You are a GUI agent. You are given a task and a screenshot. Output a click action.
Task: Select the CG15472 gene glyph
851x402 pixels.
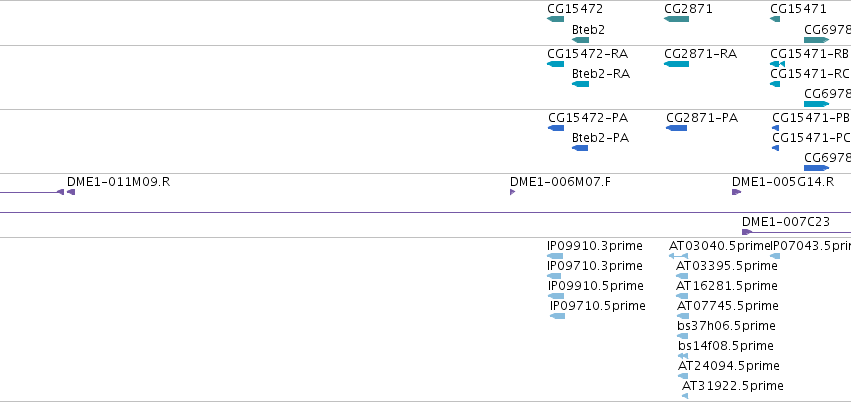coord(556,19)
